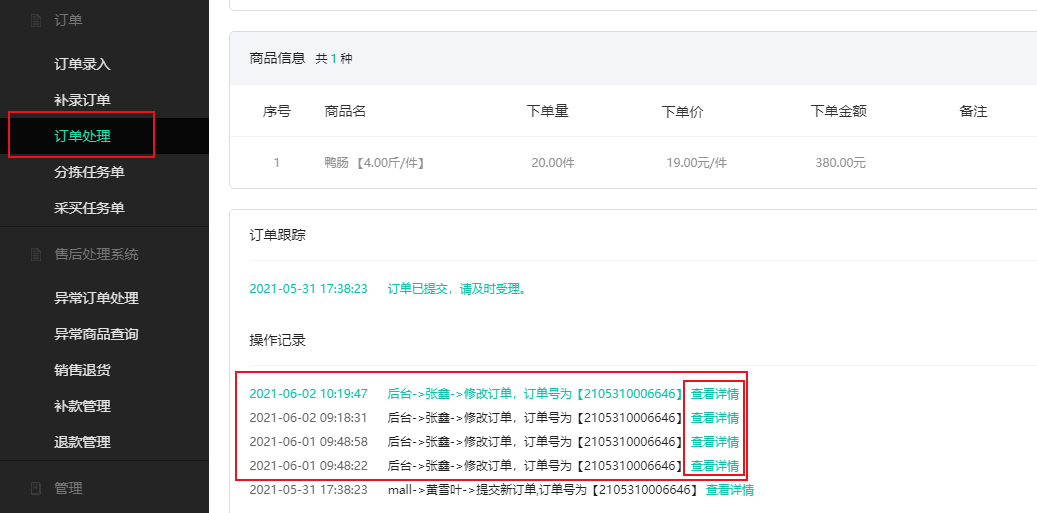The height and width of the screenshot is (513, 1037).
Task: Click the icon beside 售后处理系统
Action: 36,255
